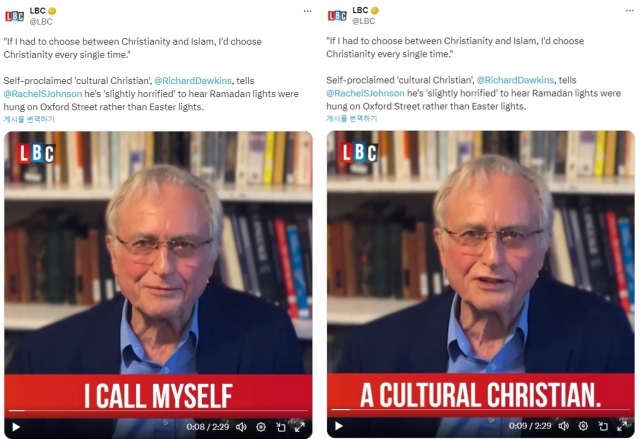Play the right video
This screenshot has width=640, height=439.
click(338, 426)
